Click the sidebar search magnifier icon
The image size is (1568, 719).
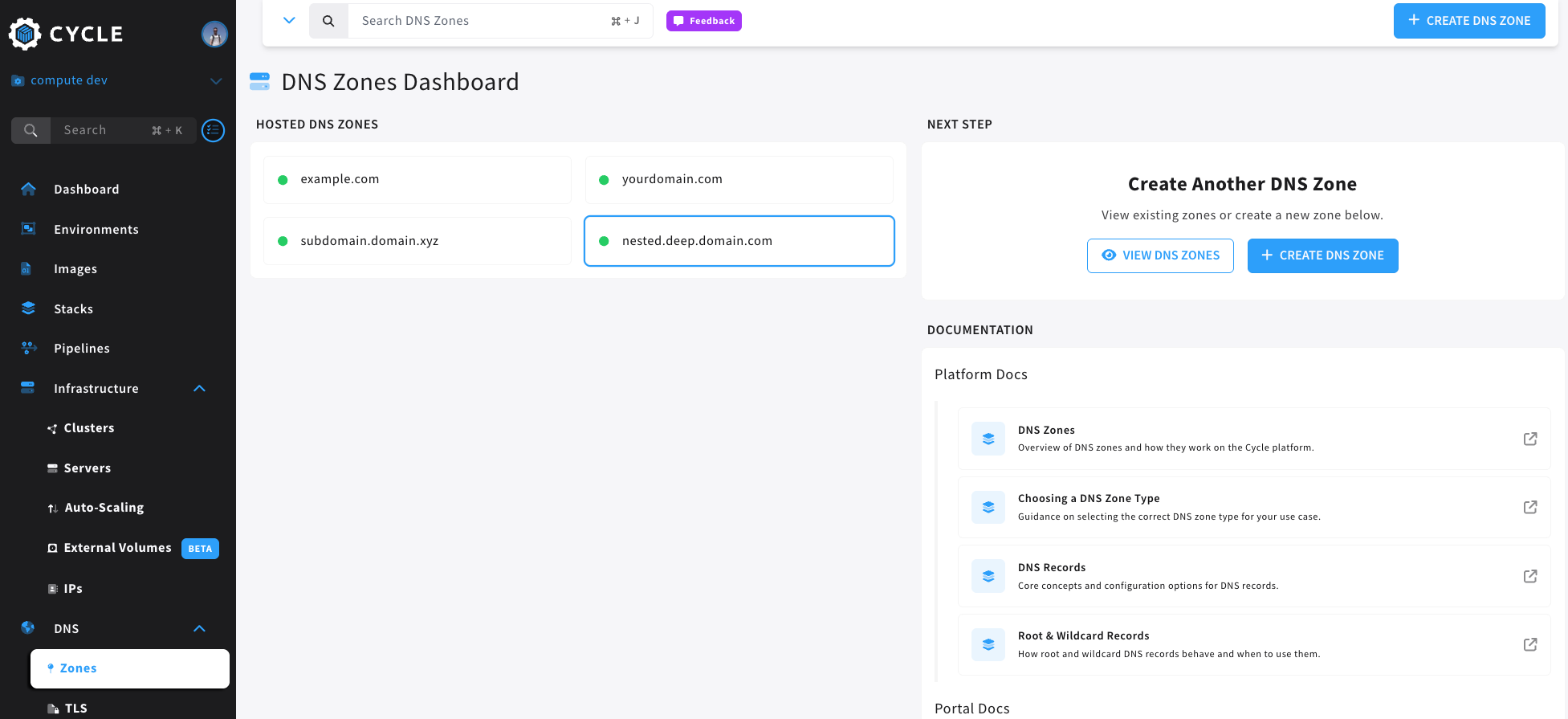pos(31,130)
